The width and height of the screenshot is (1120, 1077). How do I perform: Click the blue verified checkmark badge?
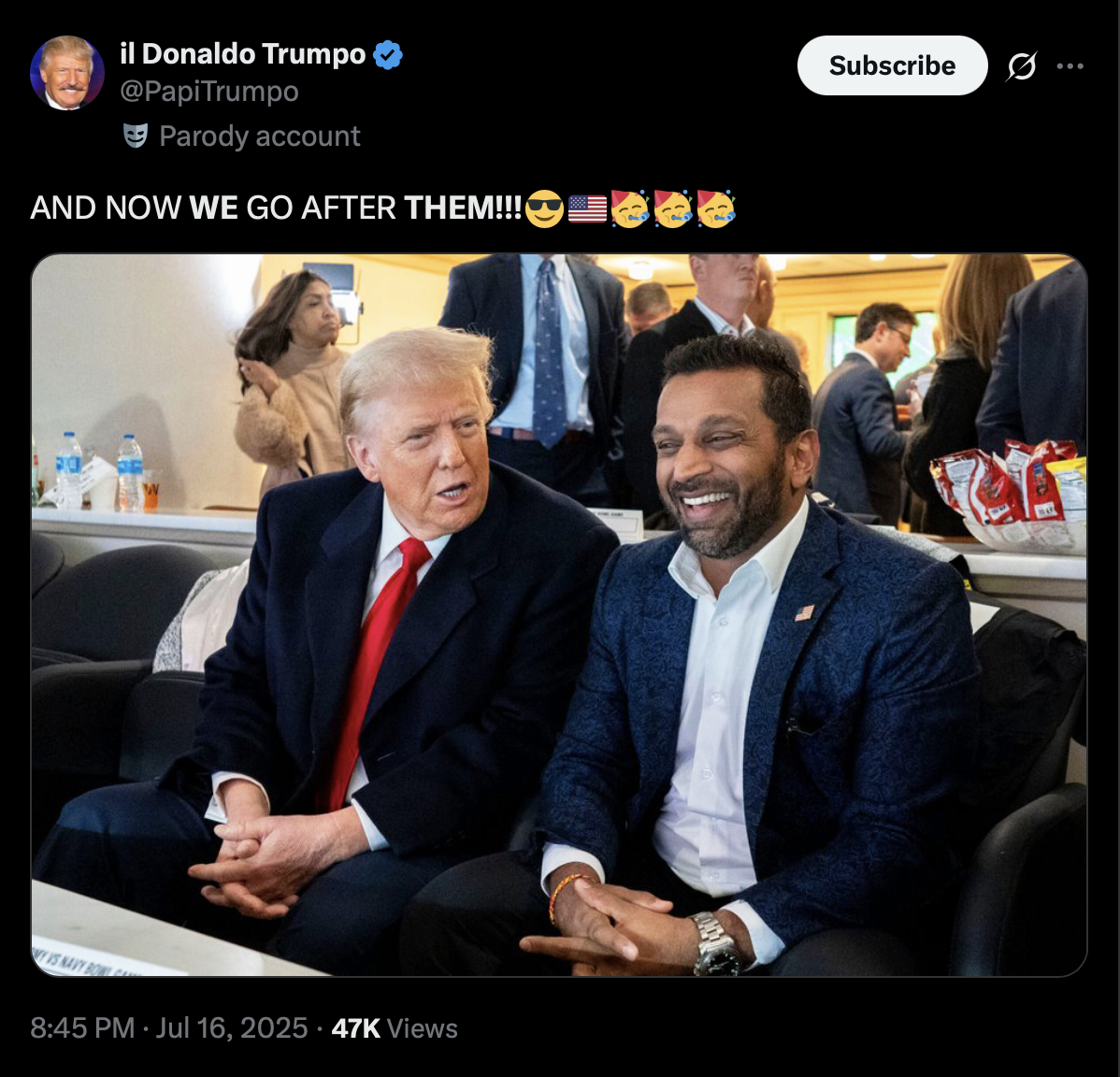click(388, 55)
